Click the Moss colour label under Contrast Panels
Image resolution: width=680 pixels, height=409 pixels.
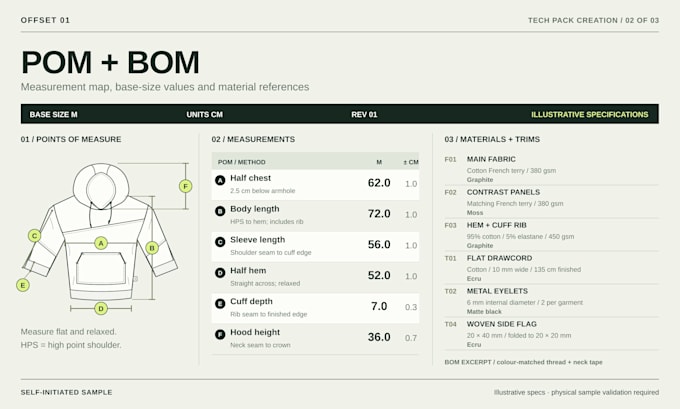pos(475,213)
